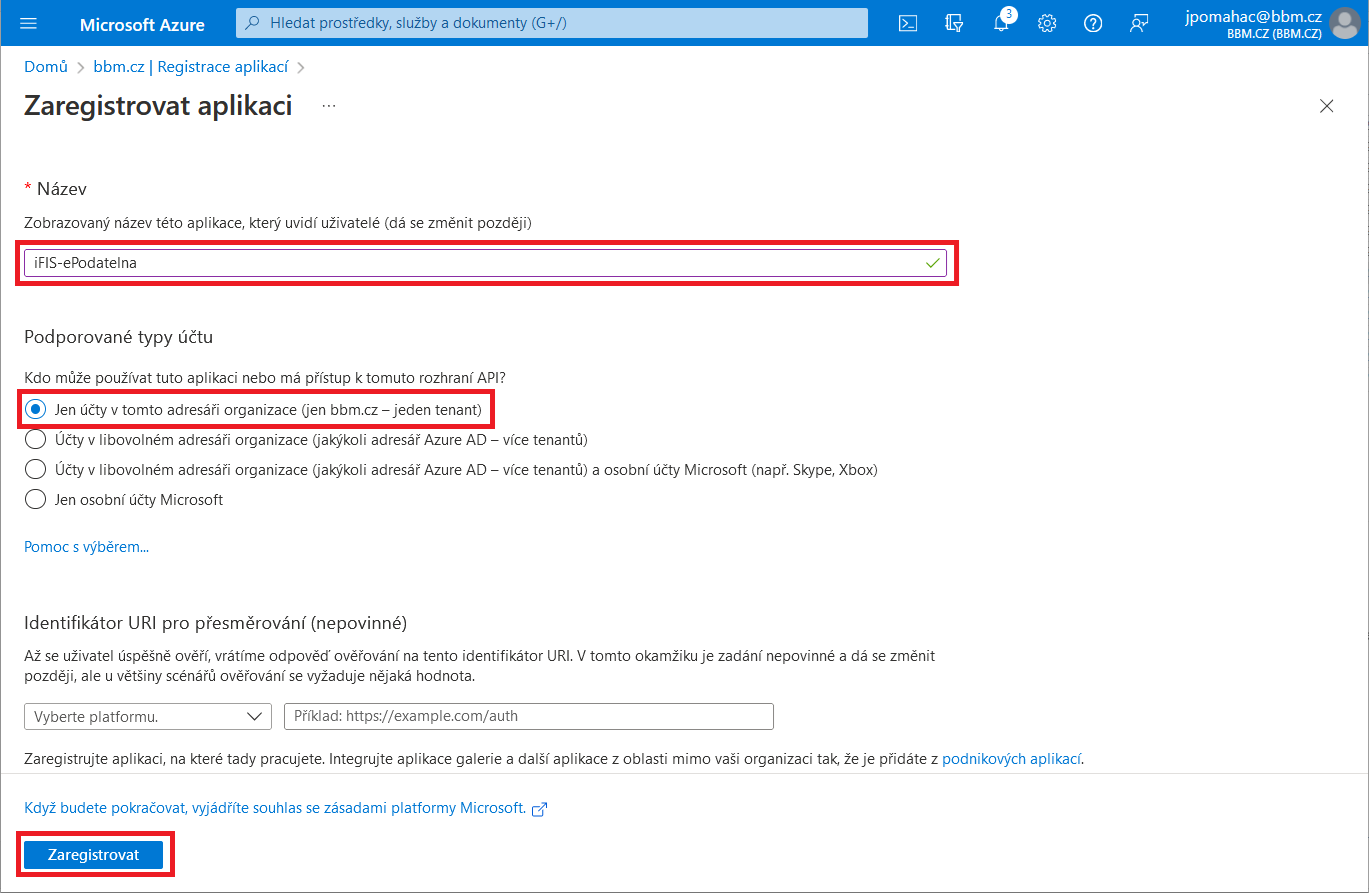Click the jpomahac@bbm.cz account name
The image size is (1369, 893).
(x=1252, y=16)
